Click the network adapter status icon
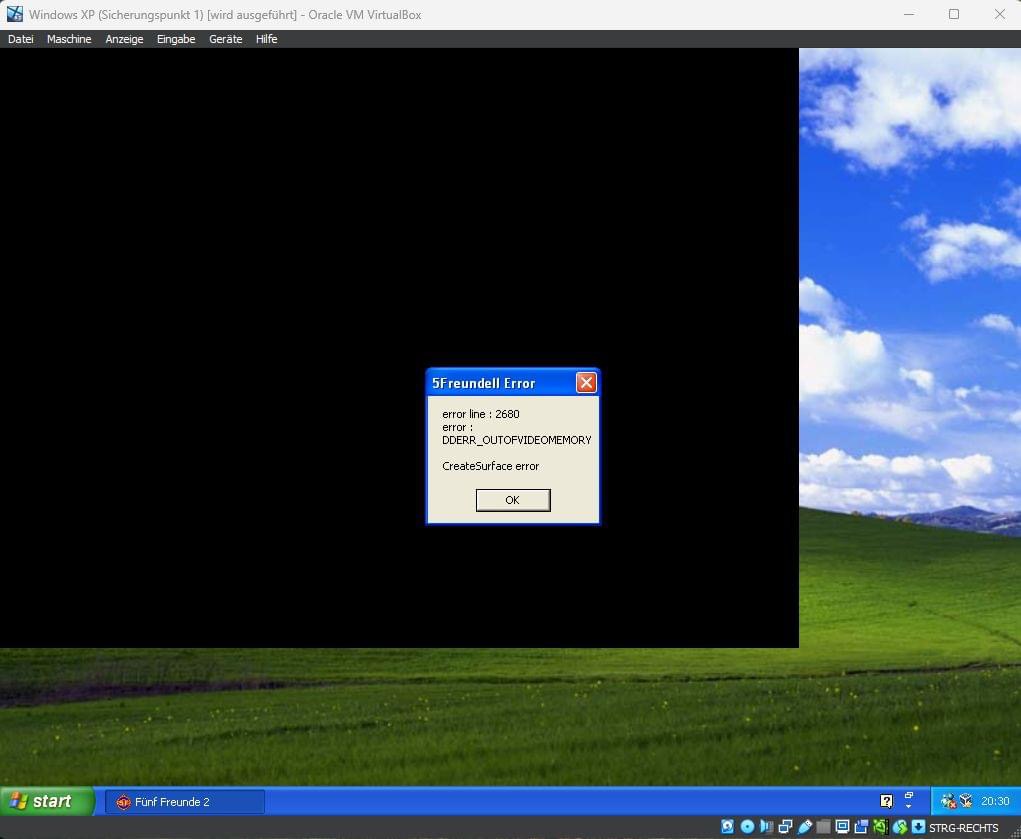1021x839 pixels. point(785,827)
